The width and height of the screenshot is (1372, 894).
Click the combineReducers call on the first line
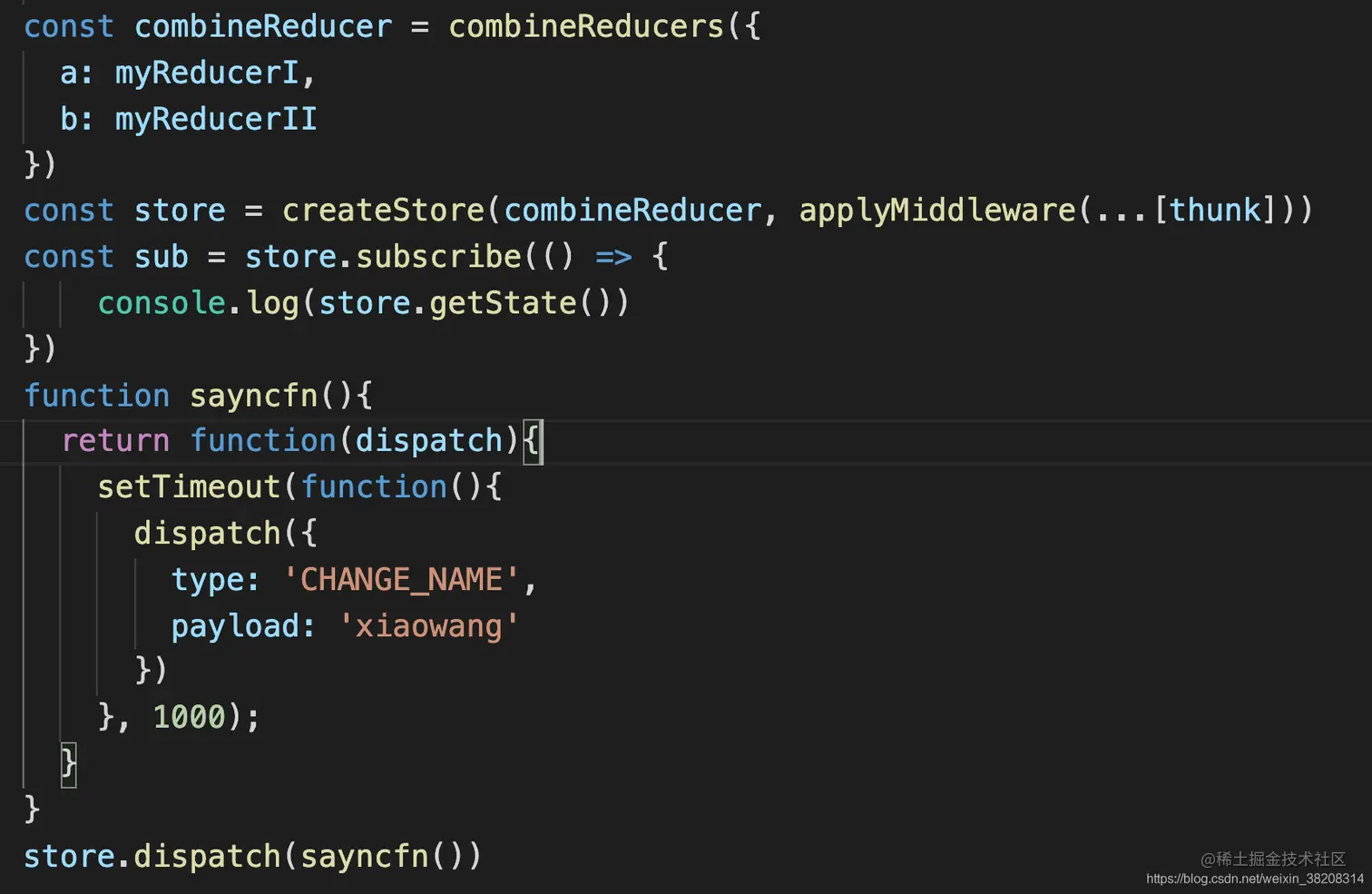click(x=586, y=26)
